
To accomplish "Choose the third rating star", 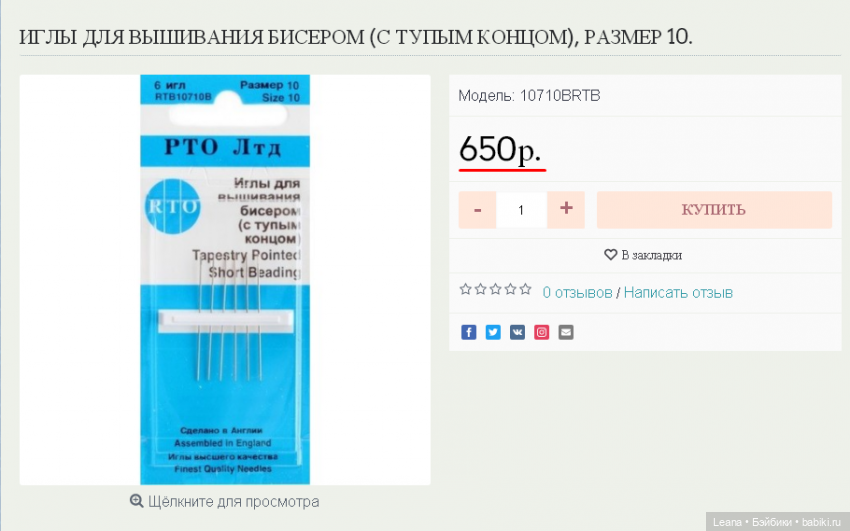I will (x=495, y=289).
